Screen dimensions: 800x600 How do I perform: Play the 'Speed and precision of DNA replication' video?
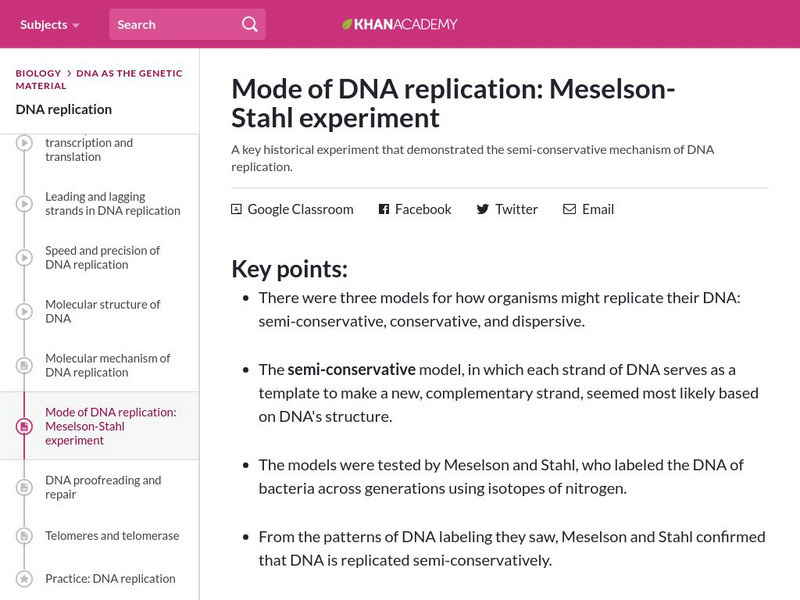[23, 257]
